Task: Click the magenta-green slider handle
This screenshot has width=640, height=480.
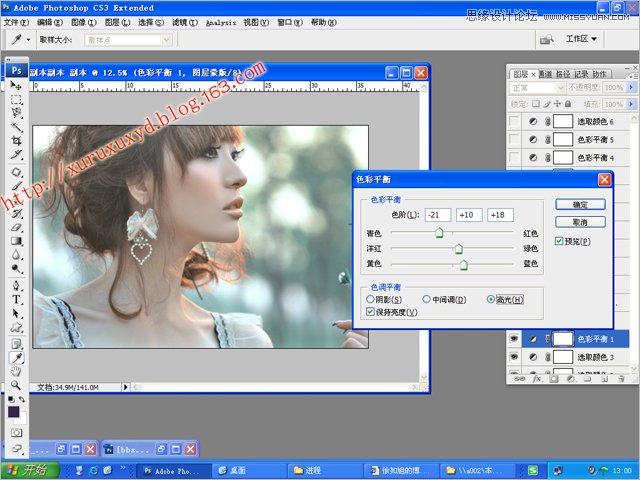Action: pos(458,249)
